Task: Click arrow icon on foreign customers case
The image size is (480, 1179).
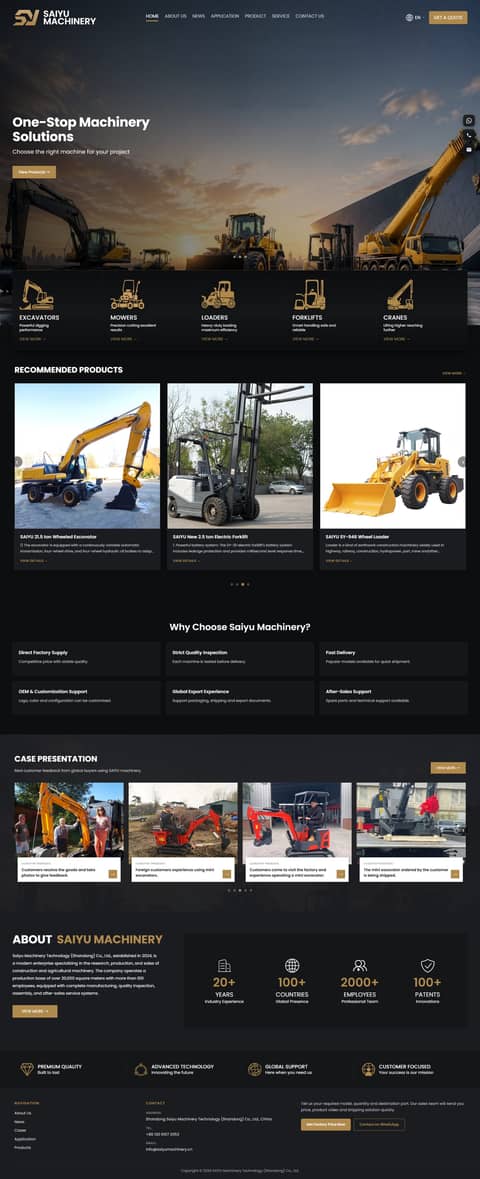Action: pyautogui.click(x=226, y=874)
